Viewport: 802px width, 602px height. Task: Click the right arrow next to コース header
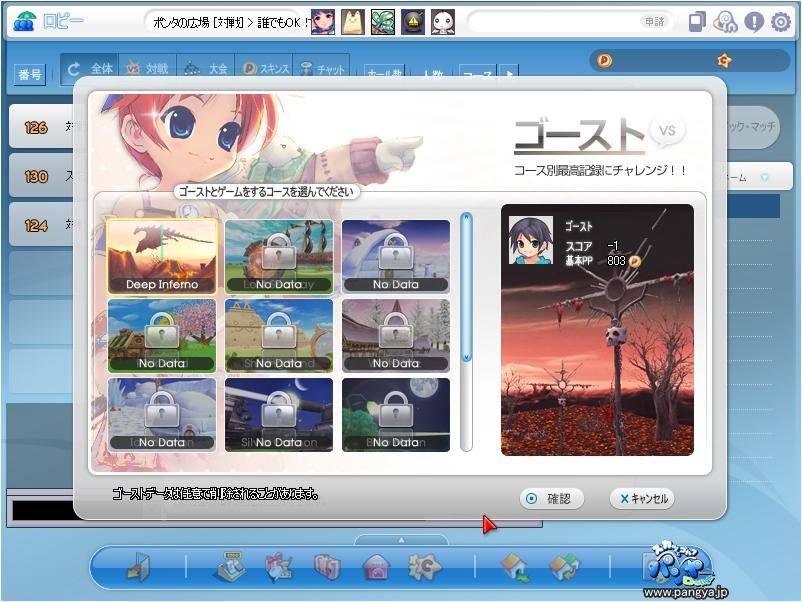[x=509, y=72]
